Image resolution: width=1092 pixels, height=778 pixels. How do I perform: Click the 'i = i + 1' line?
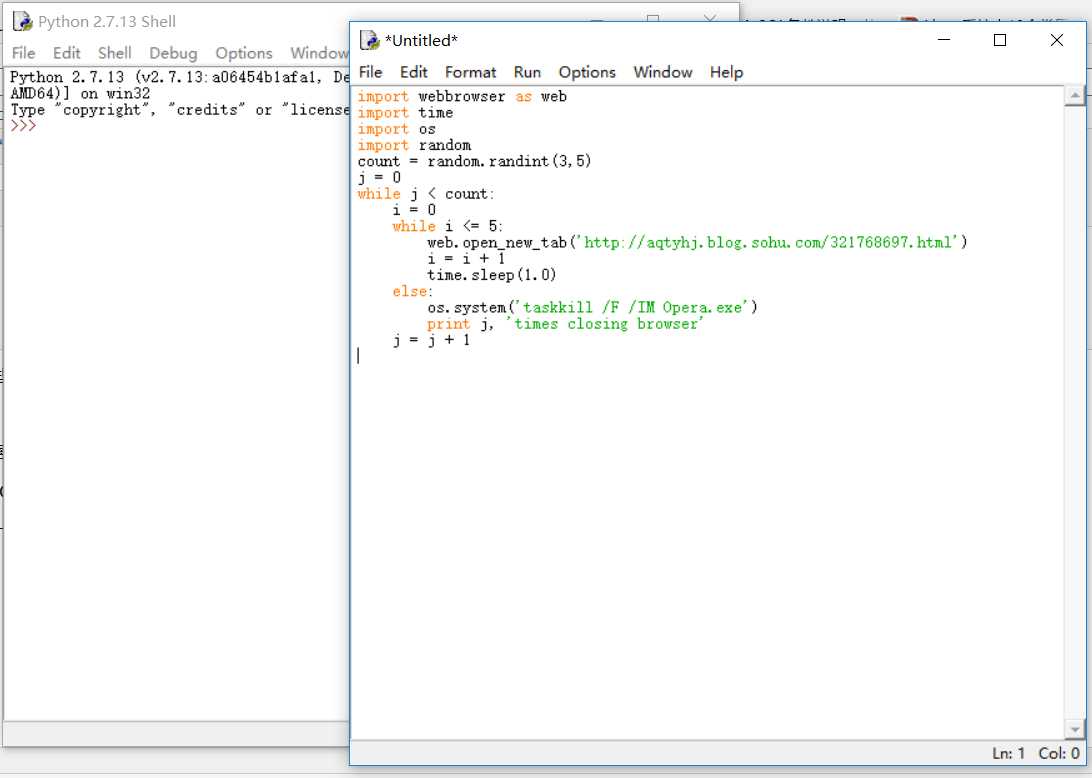(x=466, y=259)
